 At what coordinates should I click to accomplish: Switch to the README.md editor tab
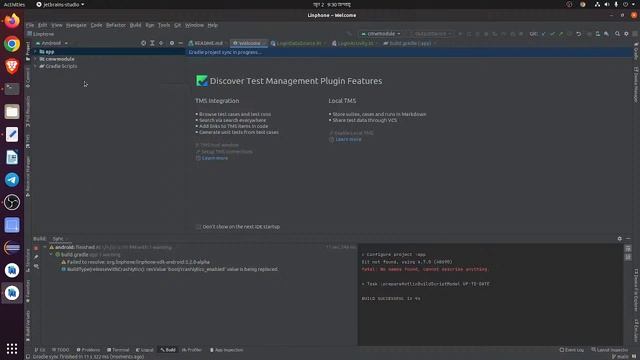tap(207, 43)
